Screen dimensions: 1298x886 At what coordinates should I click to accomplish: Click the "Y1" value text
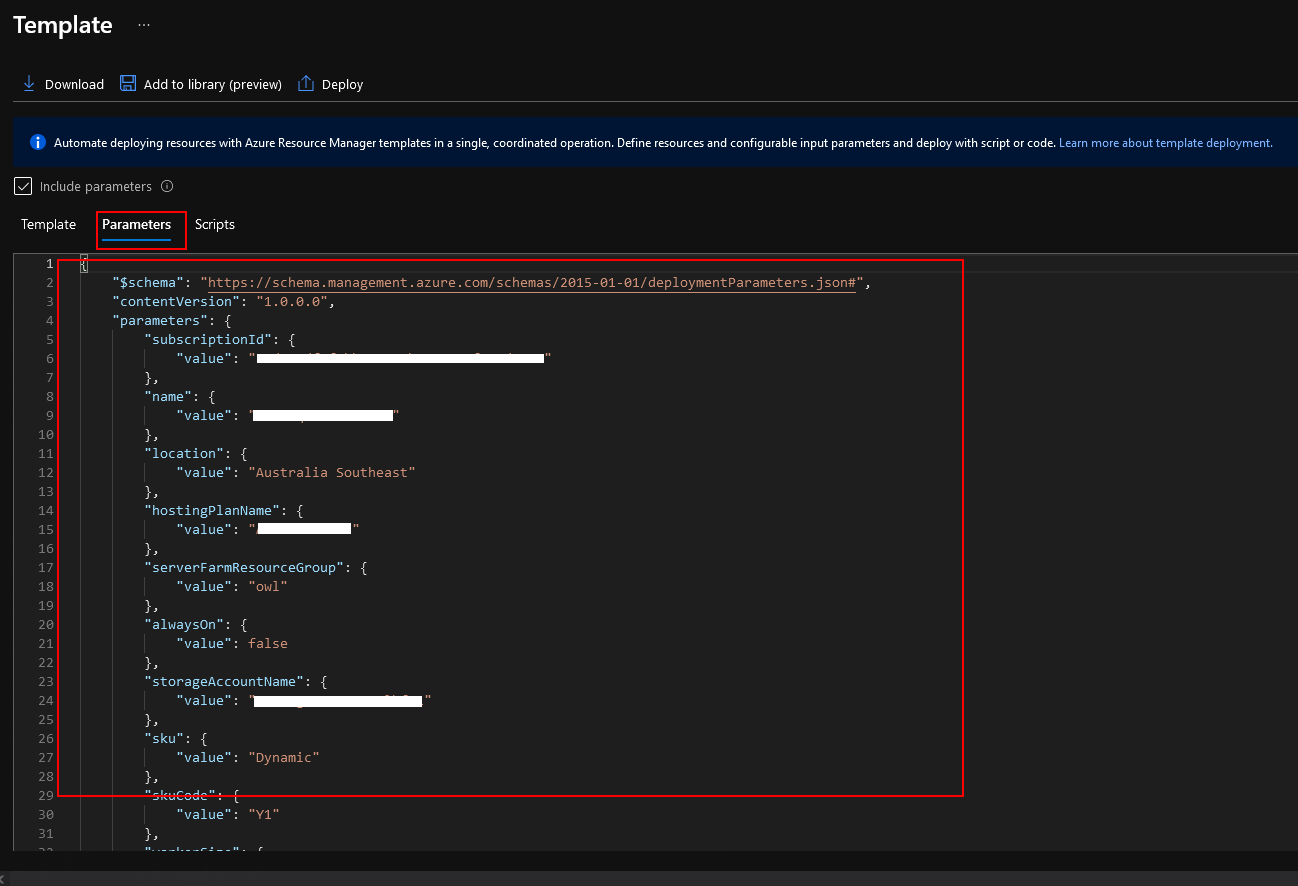[x=264, y=815]
